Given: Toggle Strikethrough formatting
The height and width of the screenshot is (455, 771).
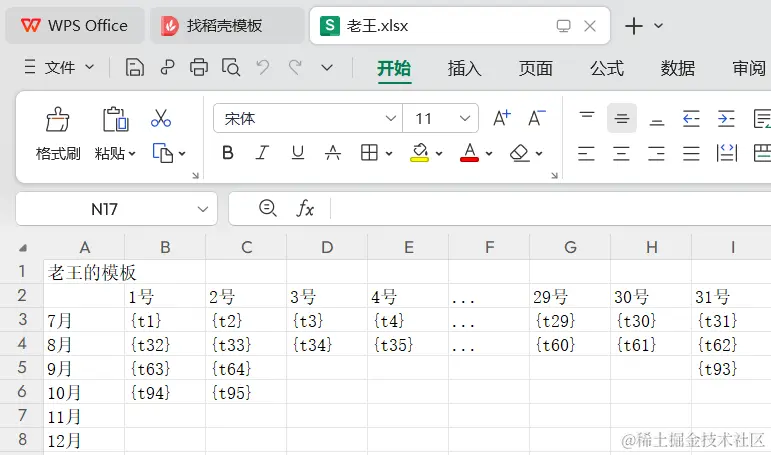Looking at the screenshot, I should [x=333, y=153].
